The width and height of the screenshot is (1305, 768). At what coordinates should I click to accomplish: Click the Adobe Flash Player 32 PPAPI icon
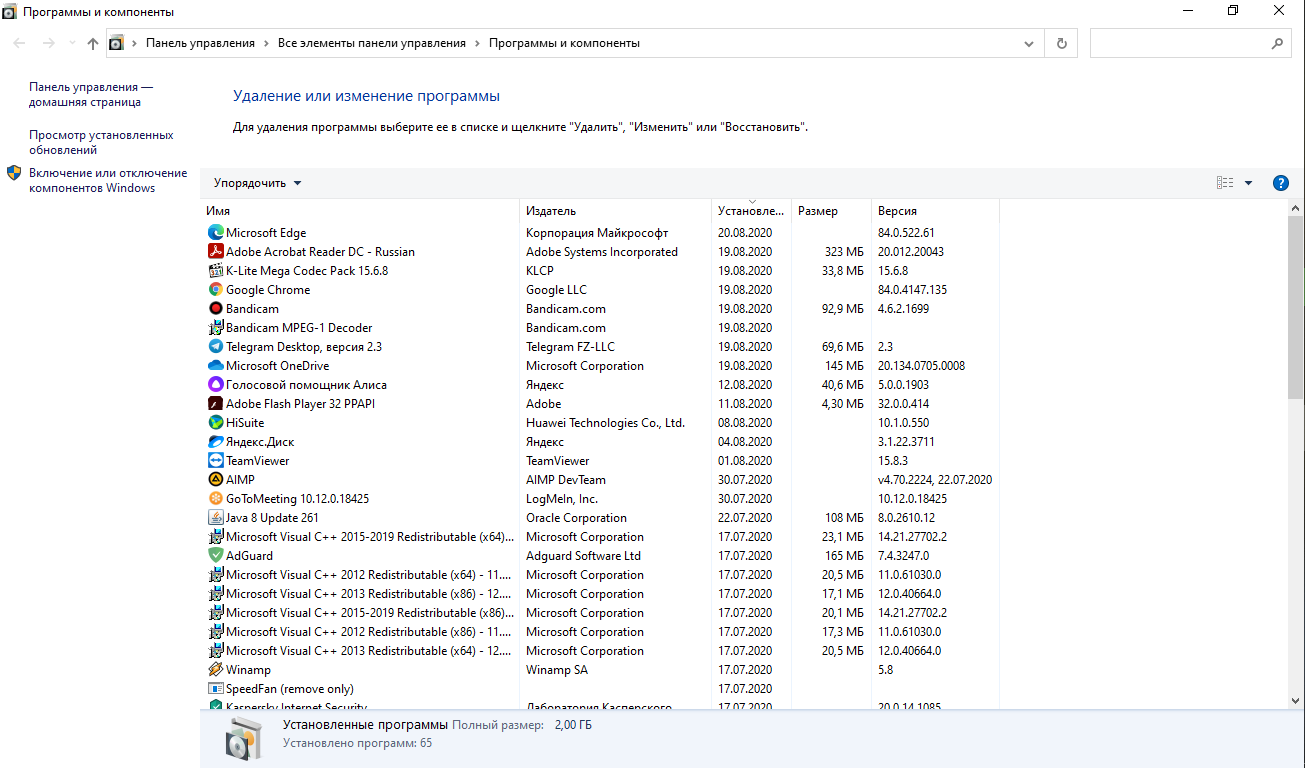215,404
